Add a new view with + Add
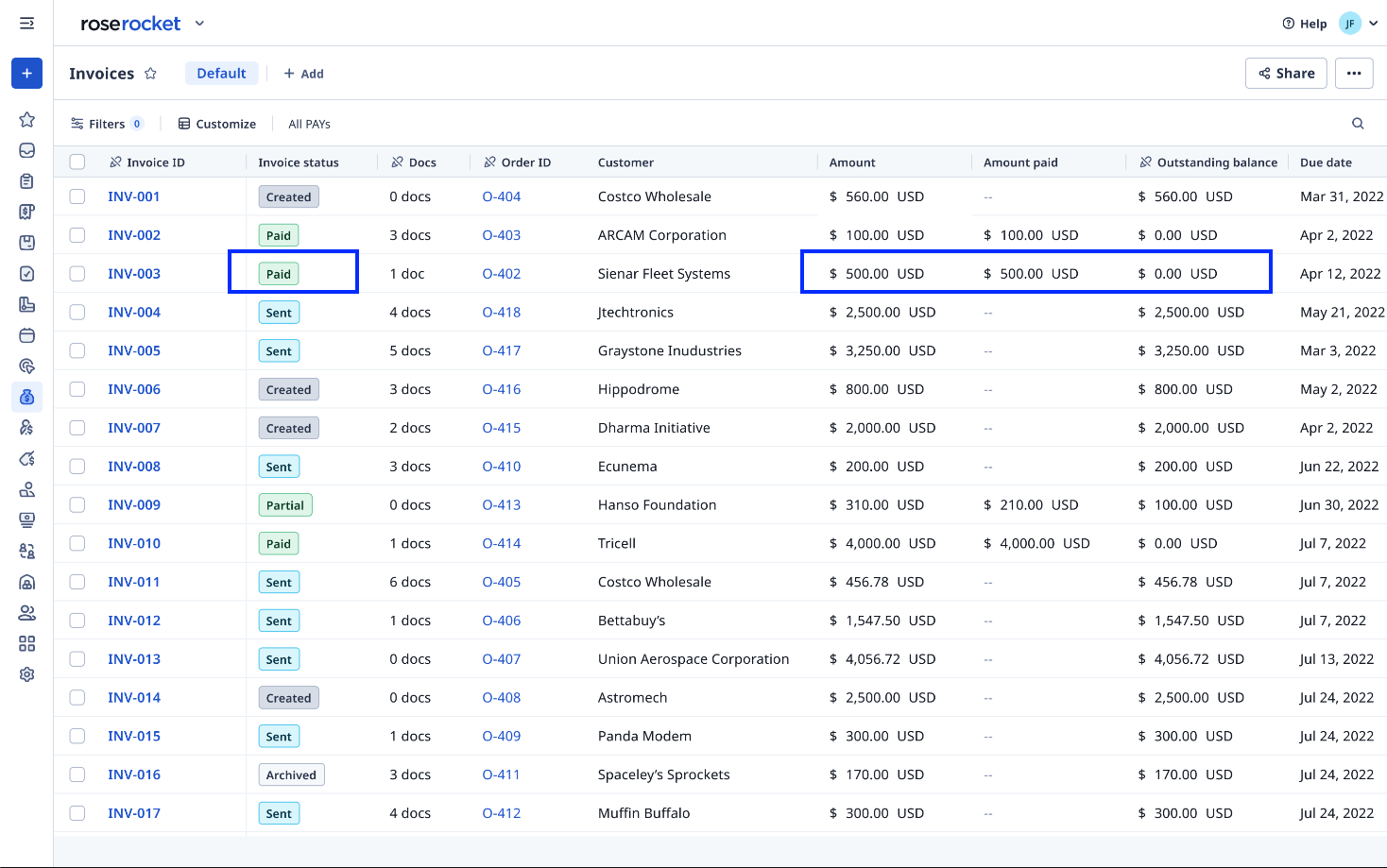1387x868 pixels. [303, 74]
